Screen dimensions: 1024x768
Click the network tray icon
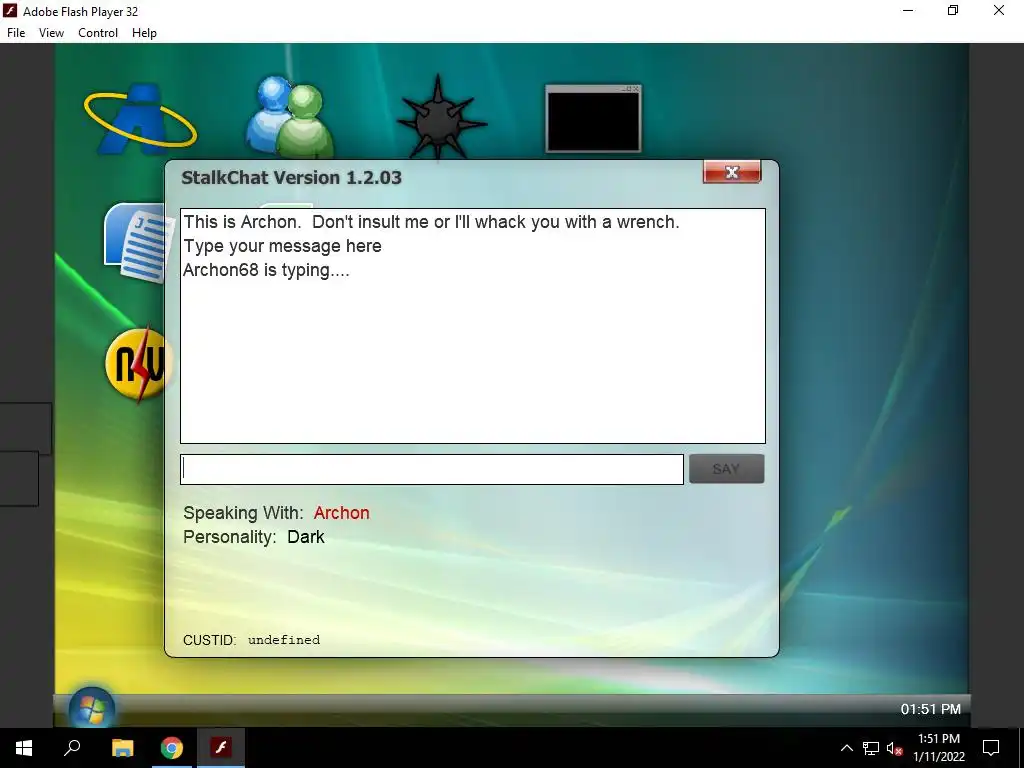(x=871, y=748)
